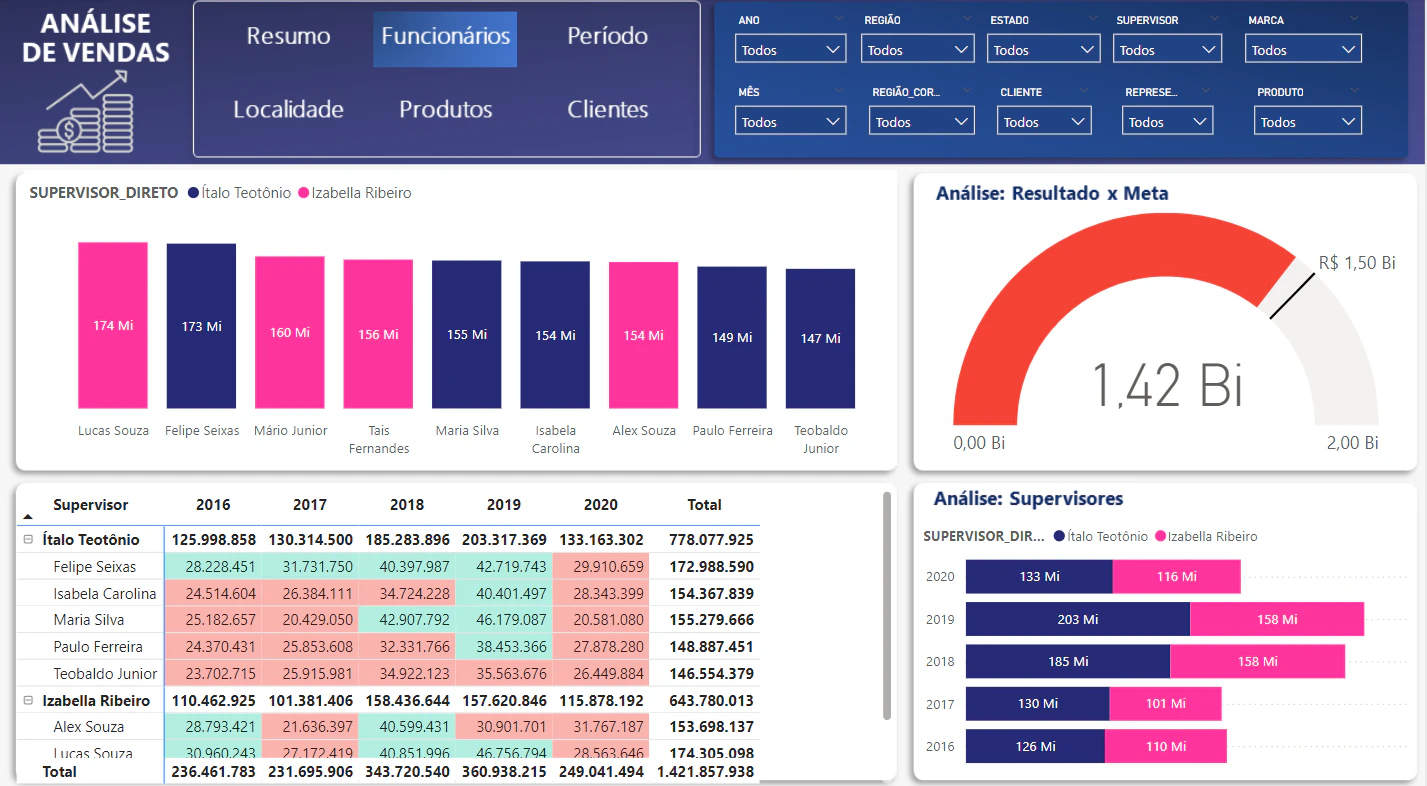Collapse the Izabella Ribeiro supervisor row
Screen dimensions: 1427x786
click(28, 701)
